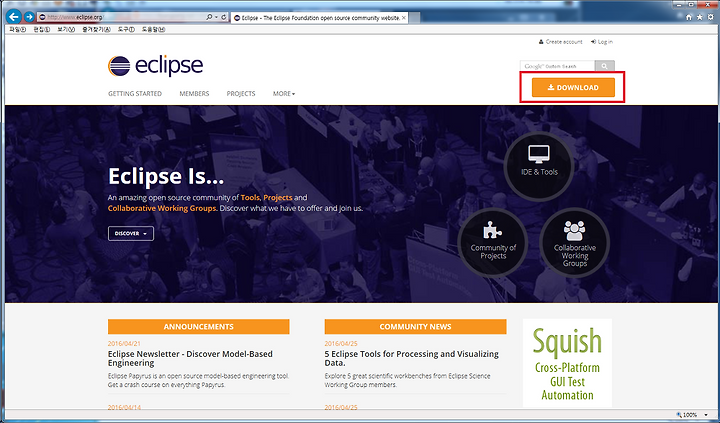
Task: Click the Create account link
Action: pos(560,42)
